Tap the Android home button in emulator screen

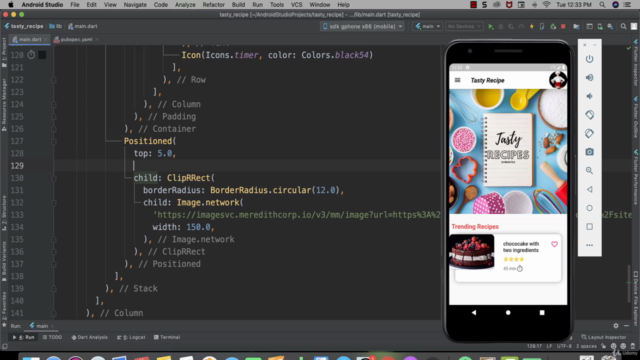click(508, 313)
